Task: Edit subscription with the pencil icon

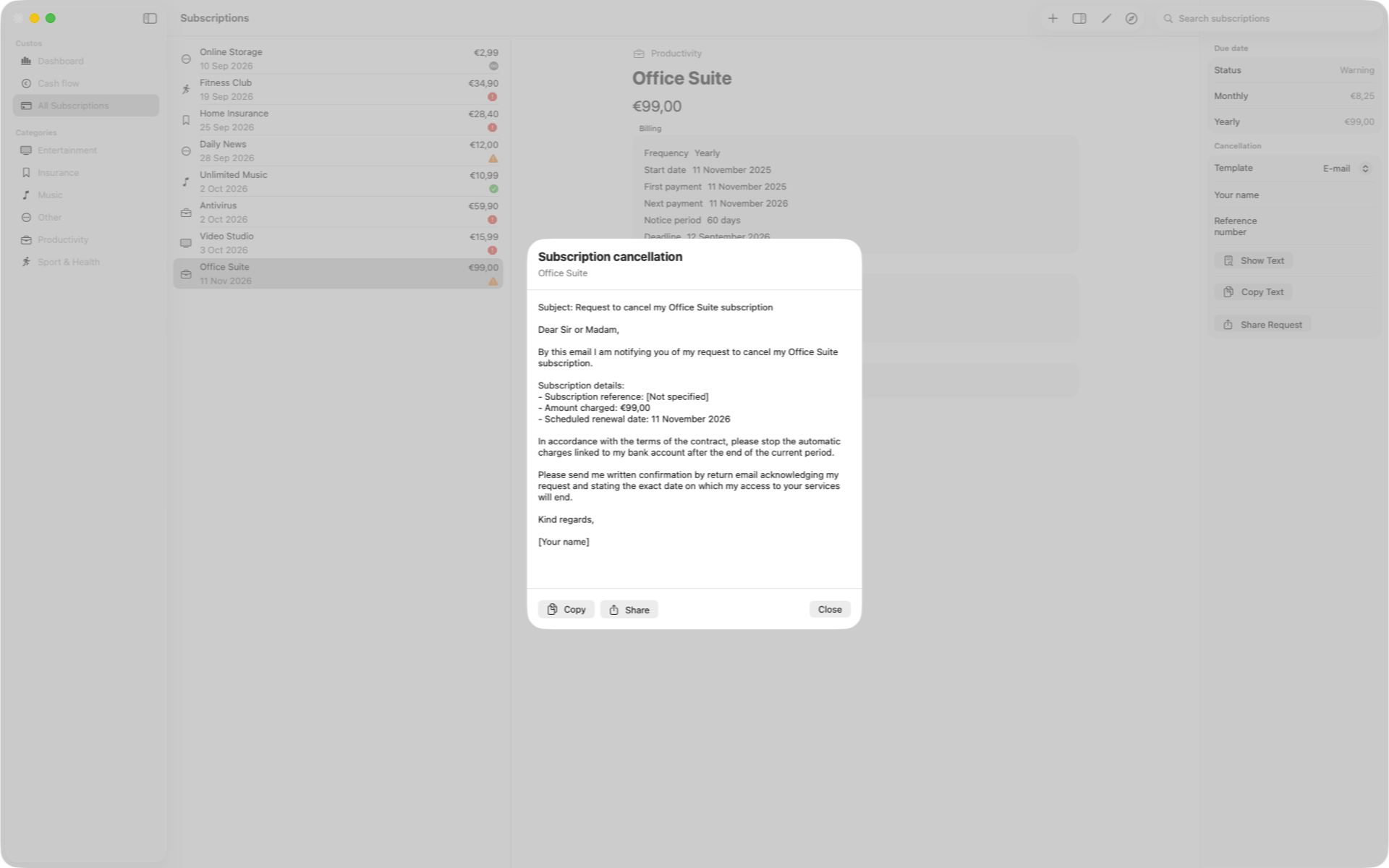Action: point(1106,18)
